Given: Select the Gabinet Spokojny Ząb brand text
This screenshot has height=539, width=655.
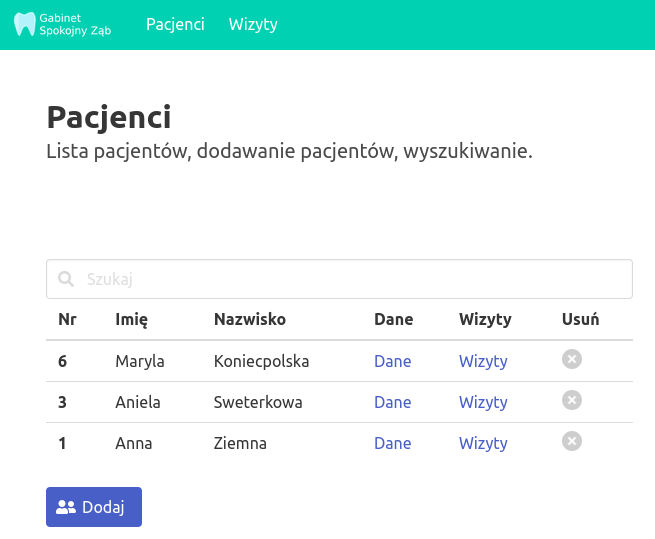Looking at the screenshot, I should tap(76, 24).
